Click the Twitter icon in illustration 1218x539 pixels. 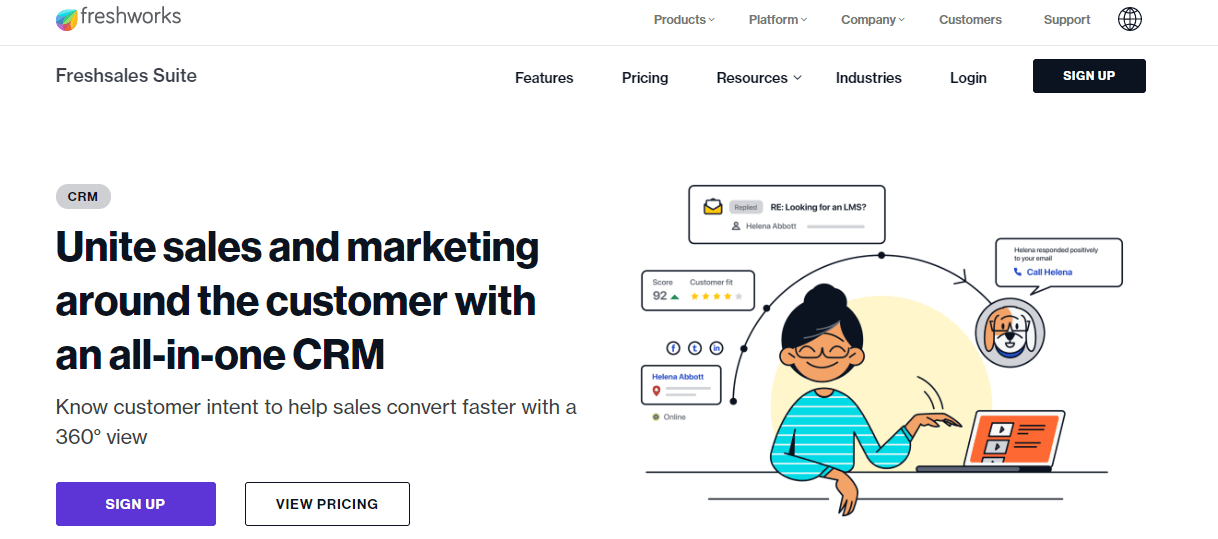(x=695, y=348)
